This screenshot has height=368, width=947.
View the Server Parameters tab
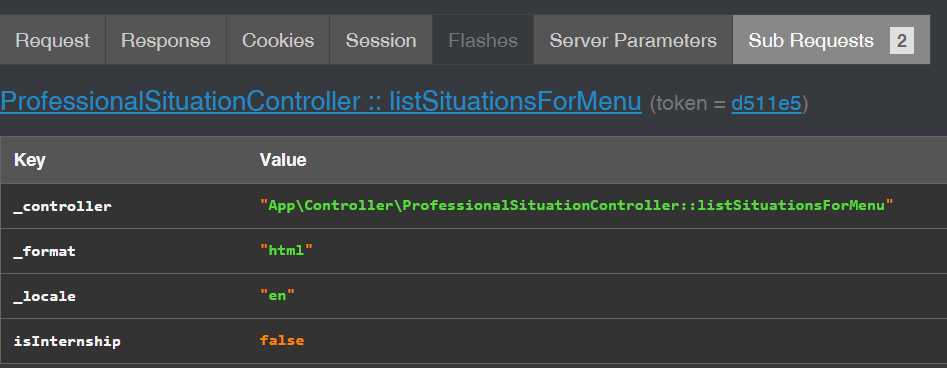click(x=633, y=40)
